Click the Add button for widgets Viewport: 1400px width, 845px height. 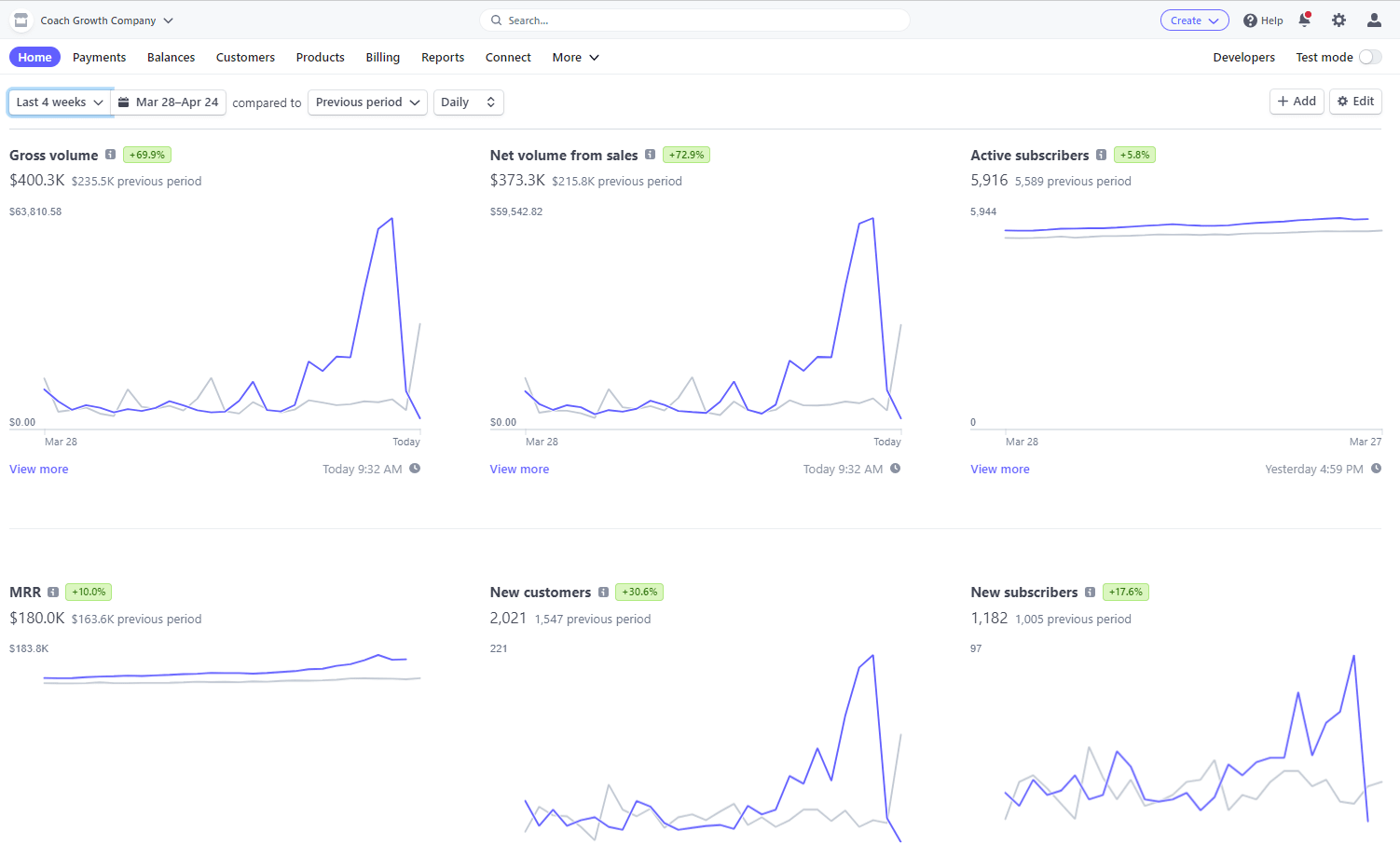click(x=1296, y=102)
